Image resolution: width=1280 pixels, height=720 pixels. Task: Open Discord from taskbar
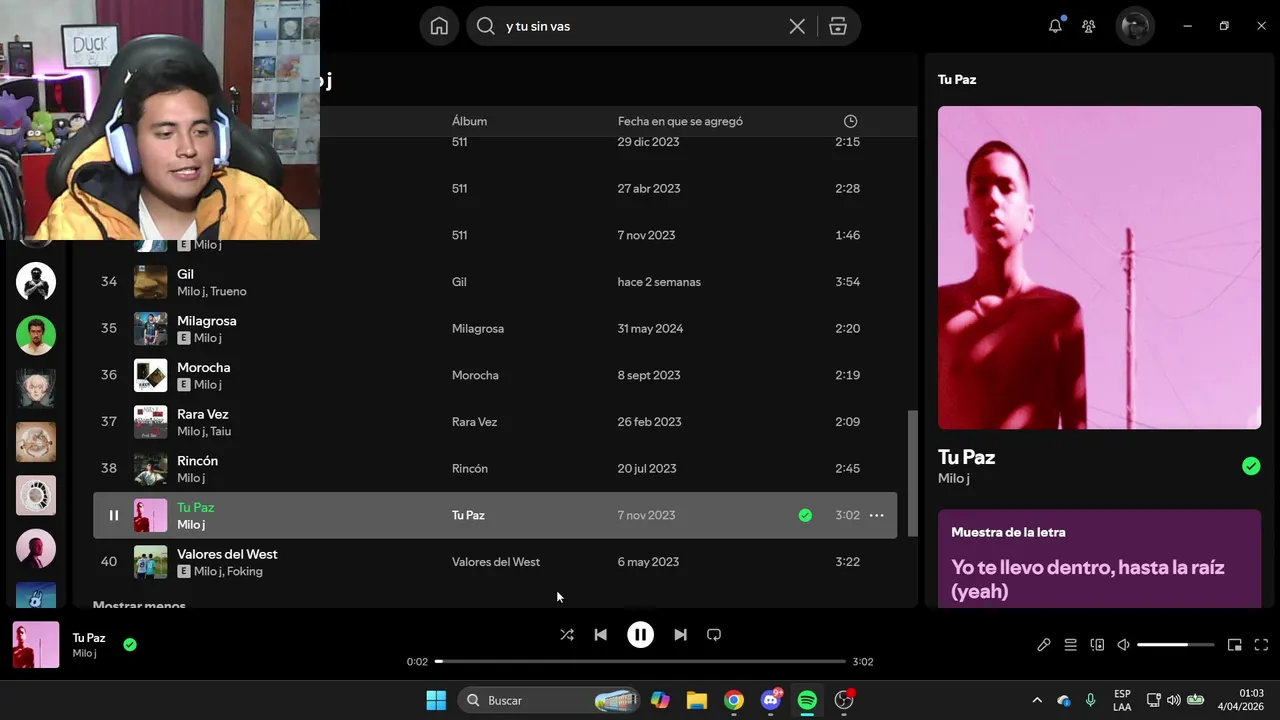[x=771, y=700]
